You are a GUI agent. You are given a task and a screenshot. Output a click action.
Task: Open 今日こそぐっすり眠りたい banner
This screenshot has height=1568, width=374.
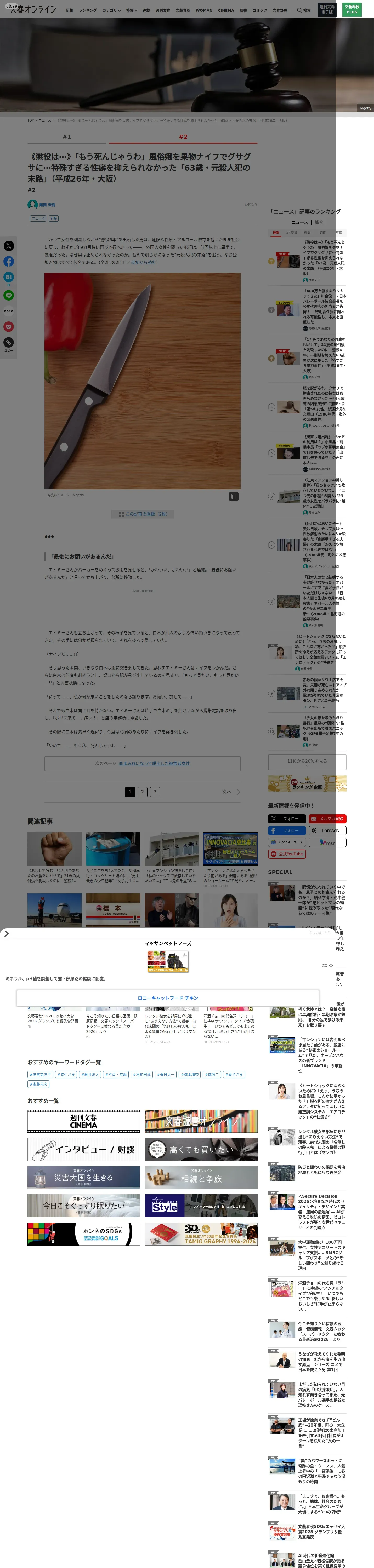pyautogui.click(x=83, y=1205)
